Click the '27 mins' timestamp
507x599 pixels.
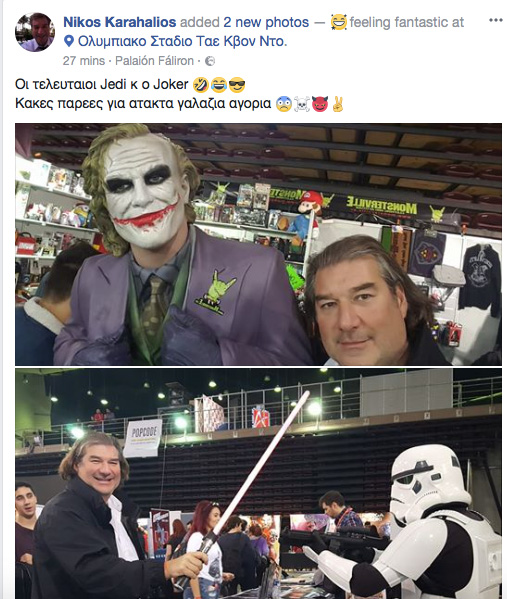click(x=84, y=61)
